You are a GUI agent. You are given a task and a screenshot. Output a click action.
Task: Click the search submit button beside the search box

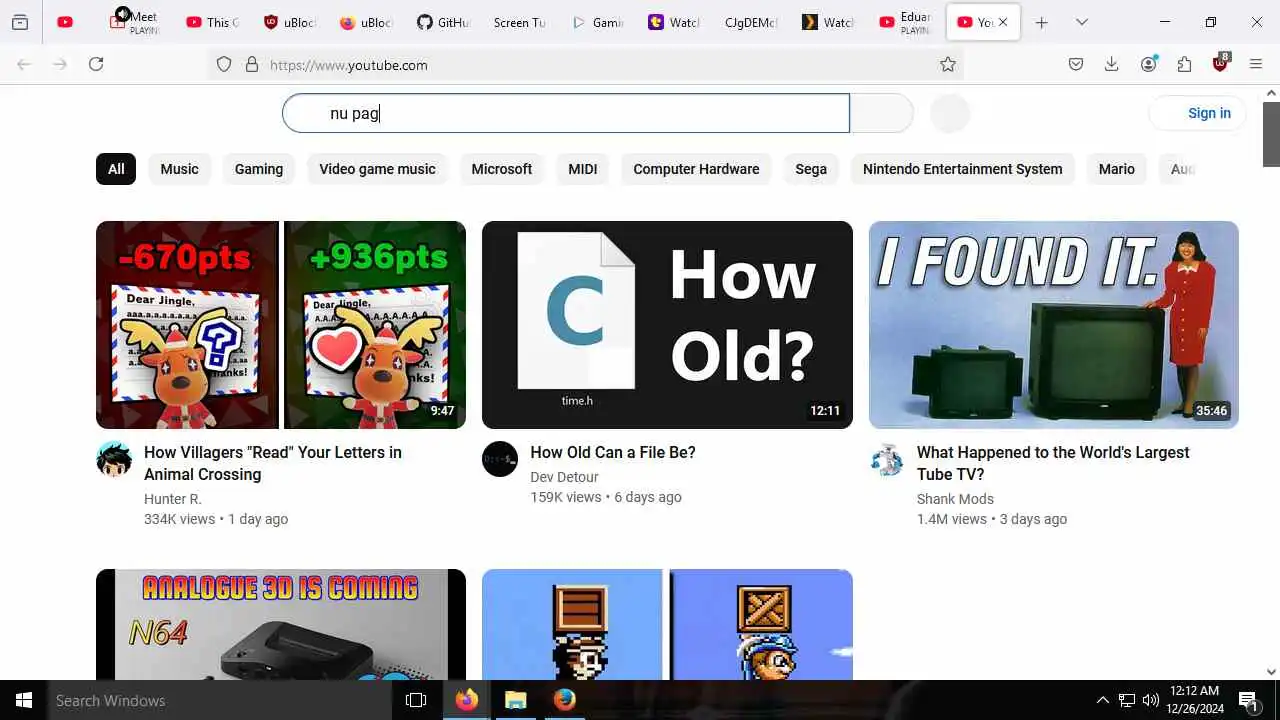point(881,113)
